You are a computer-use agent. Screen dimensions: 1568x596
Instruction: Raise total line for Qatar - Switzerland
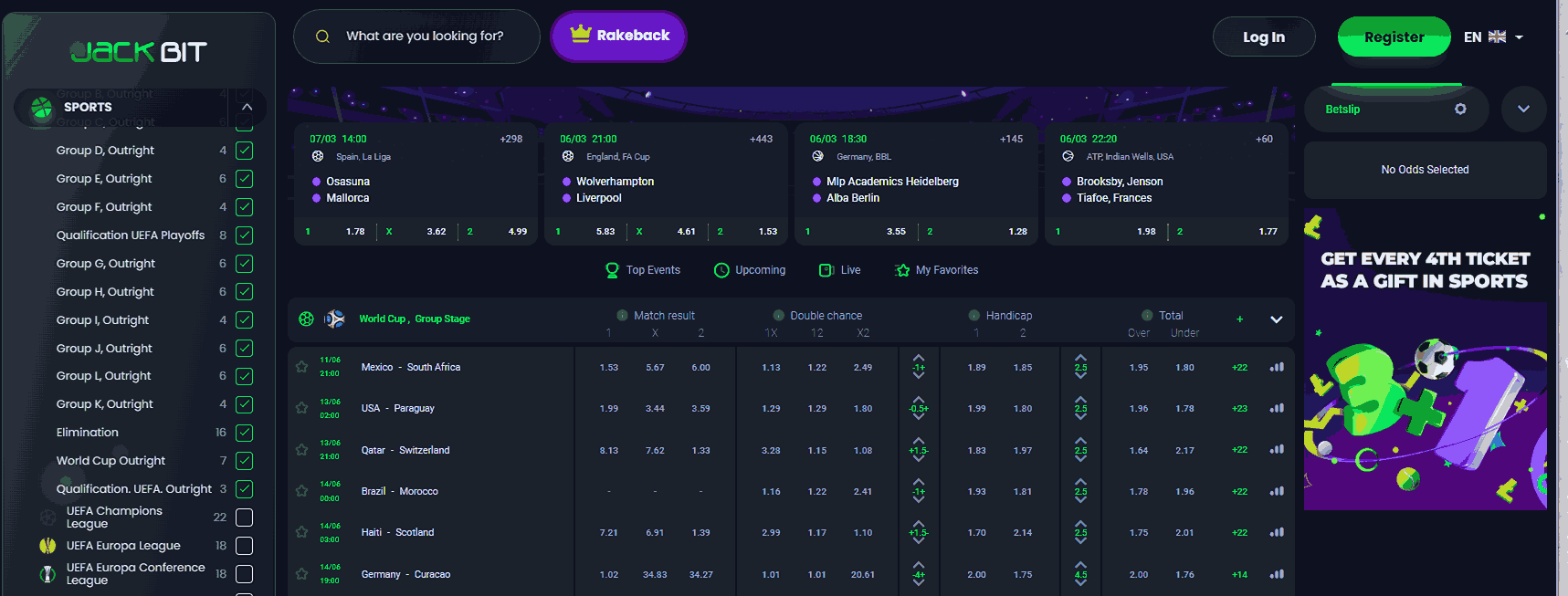[x=1080, y=441]
